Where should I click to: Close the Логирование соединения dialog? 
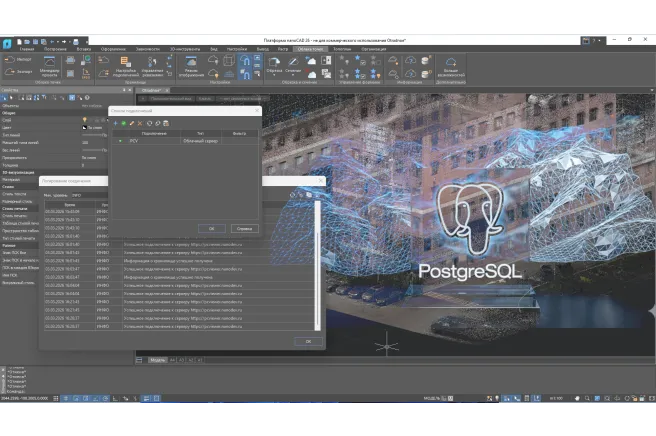coord(321,181)
